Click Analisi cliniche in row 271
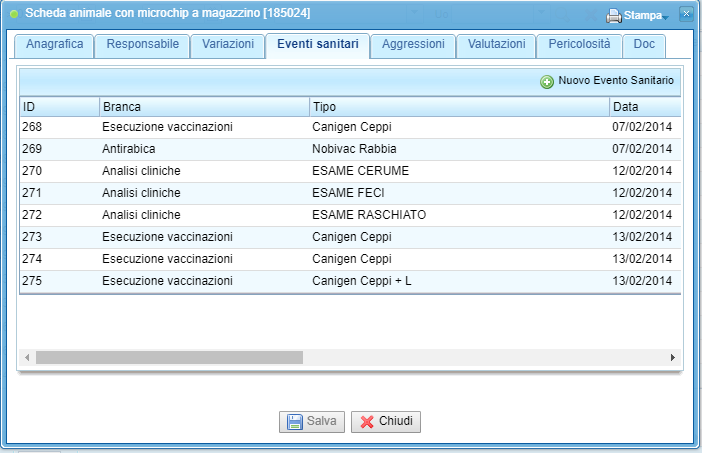The image size is (702, 453). (x=141, y=193)
